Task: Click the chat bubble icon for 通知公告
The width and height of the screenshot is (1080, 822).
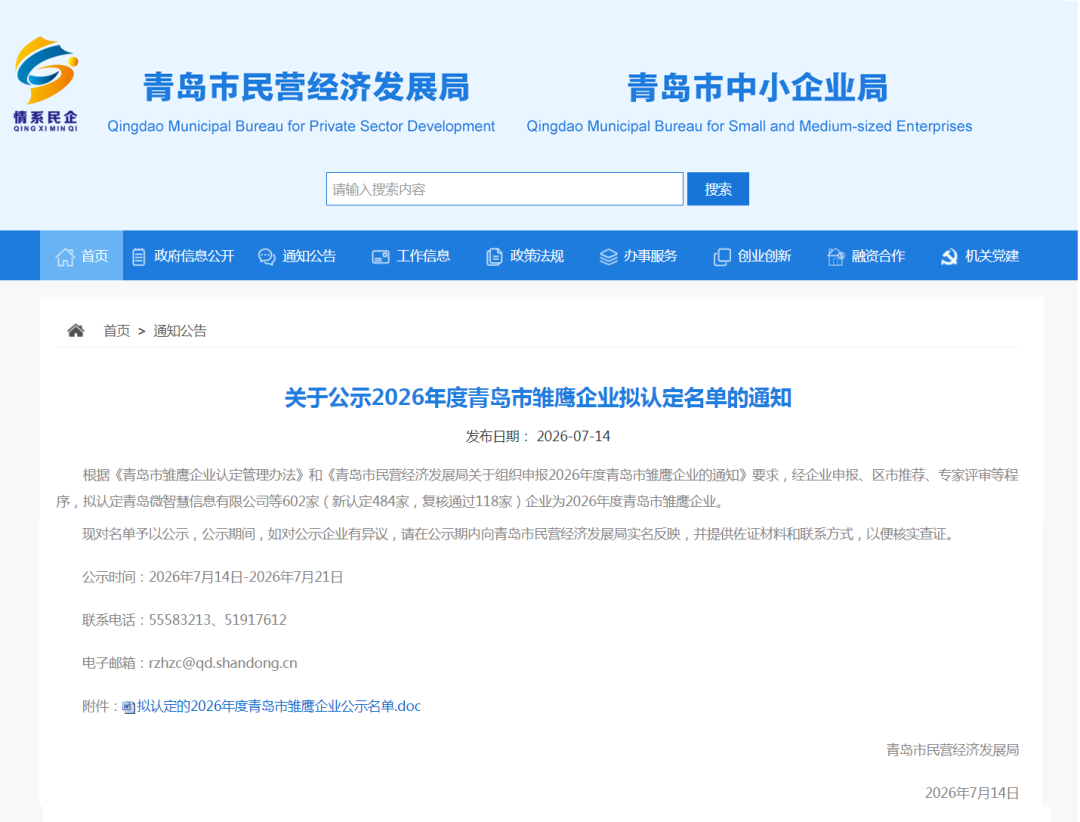Action: (267, 257)
